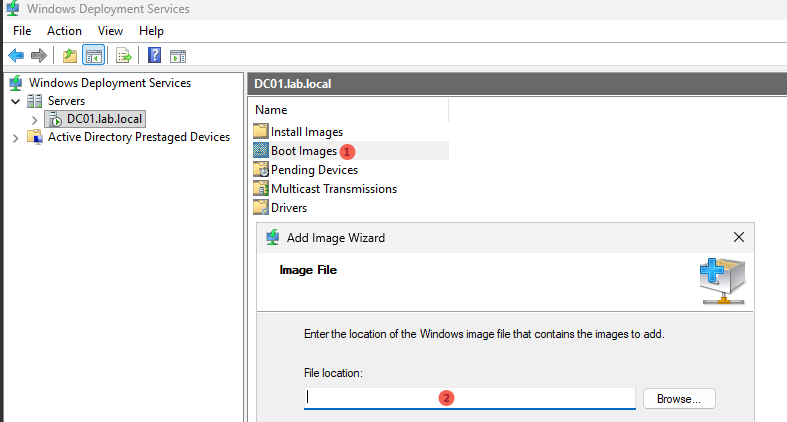Click the Browse... button

tap(679, 398)
